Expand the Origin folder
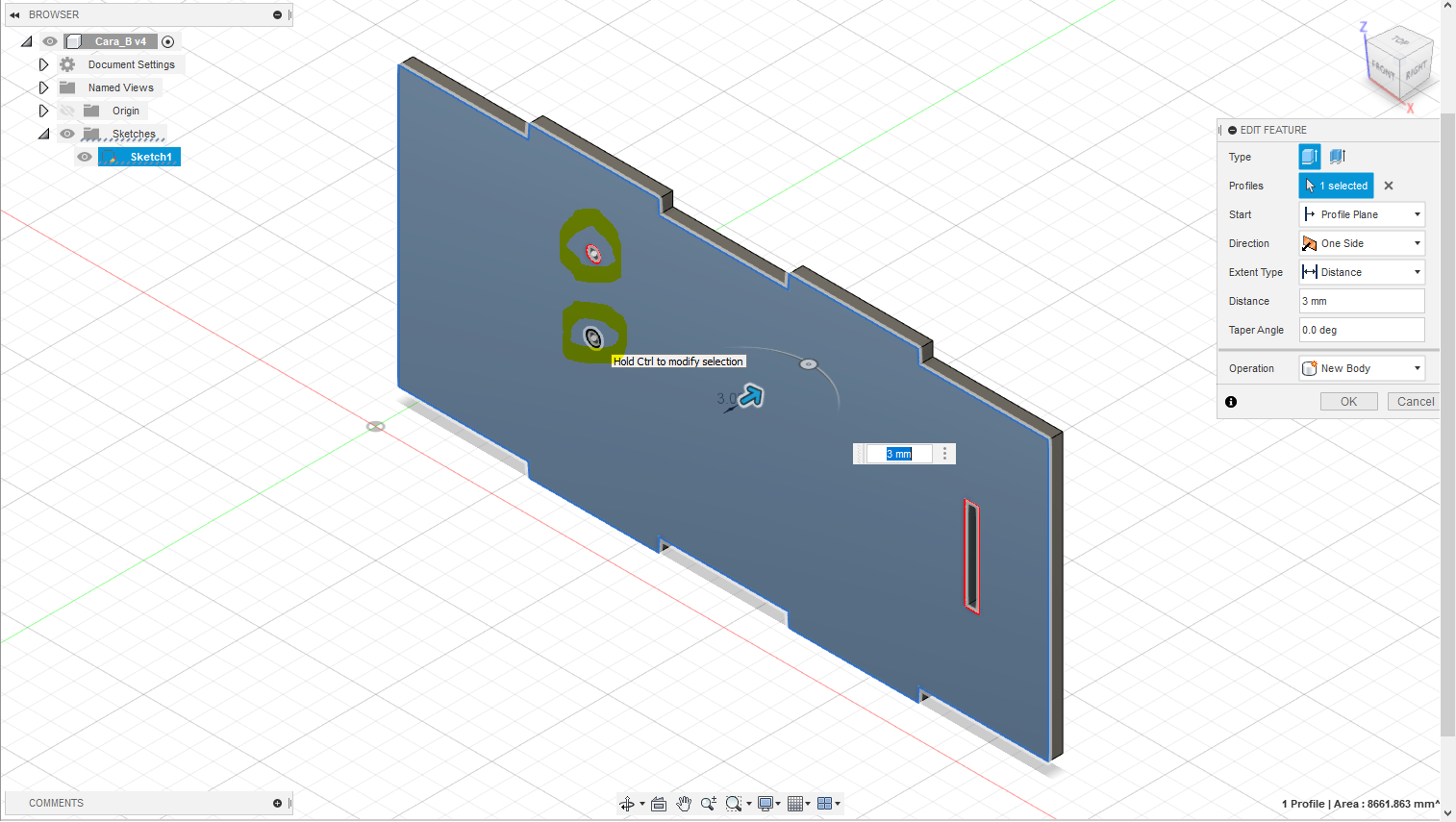1456x822 pixels. click(43, 111)
